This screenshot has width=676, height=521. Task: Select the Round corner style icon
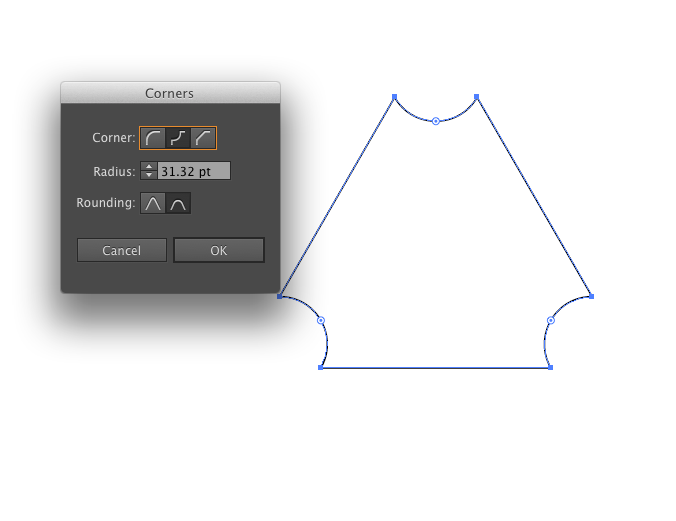[153, 138]
